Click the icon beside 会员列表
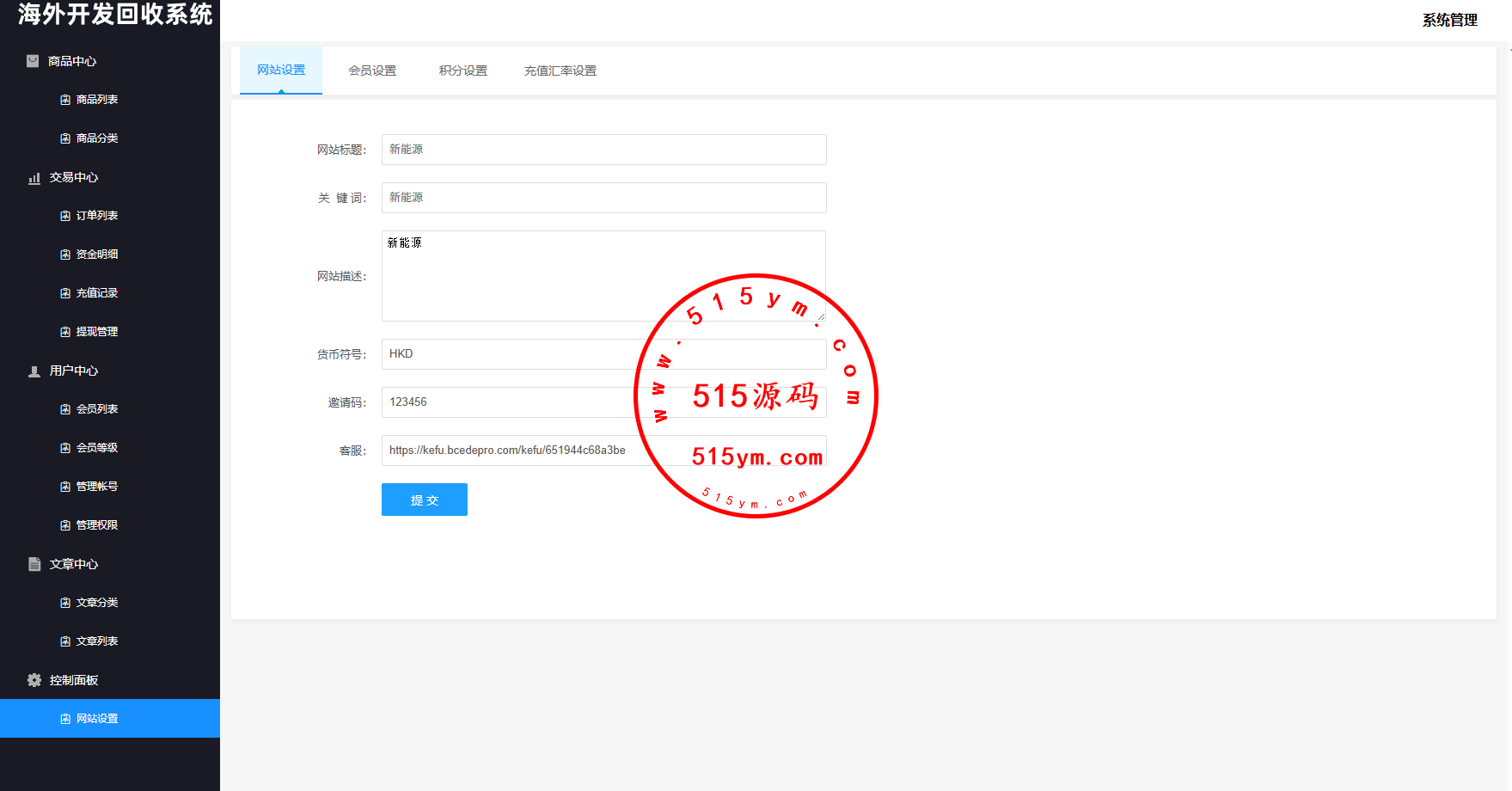The image size is (1512, 791). click(x=65, y=409)
